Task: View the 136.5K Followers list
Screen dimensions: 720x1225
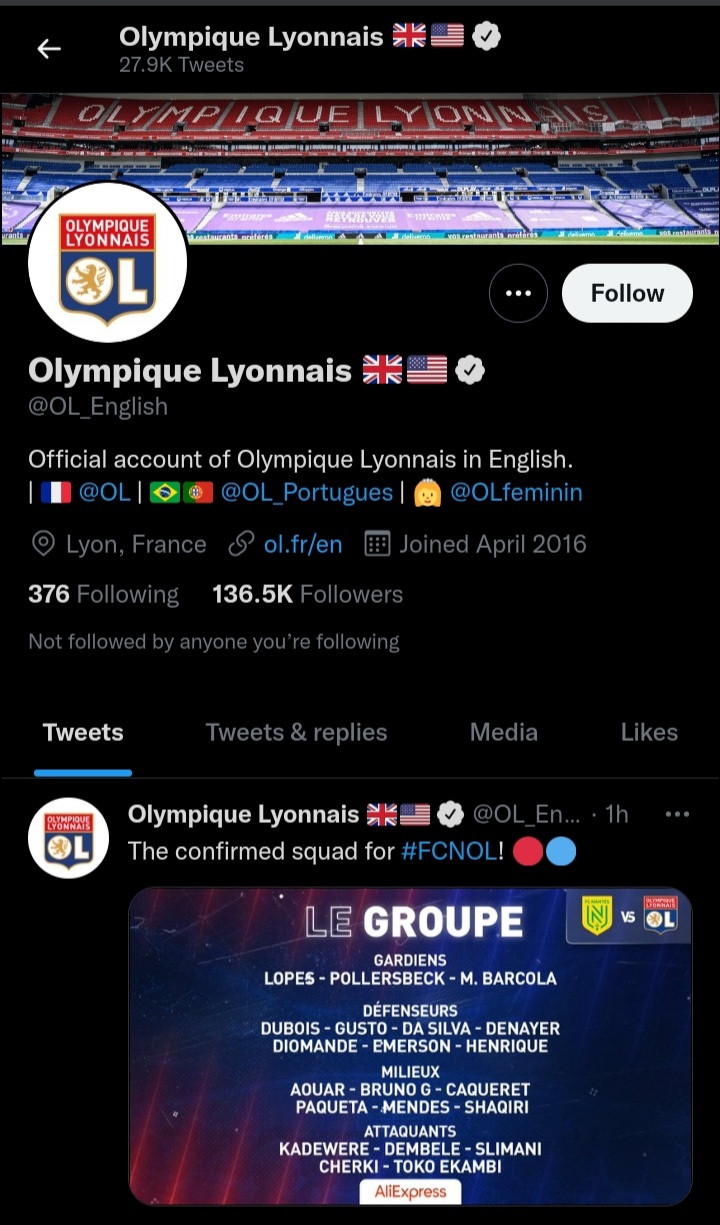Action: [307, 594]
